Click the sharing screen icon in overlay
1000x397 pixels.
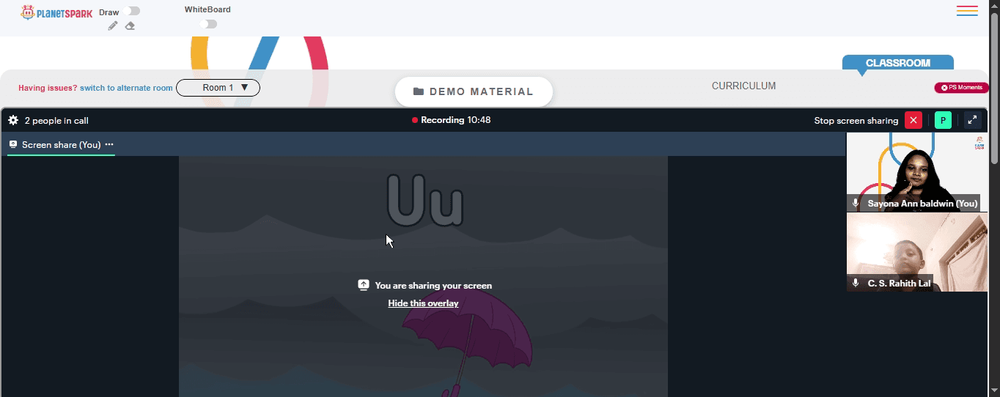point(364,285)
